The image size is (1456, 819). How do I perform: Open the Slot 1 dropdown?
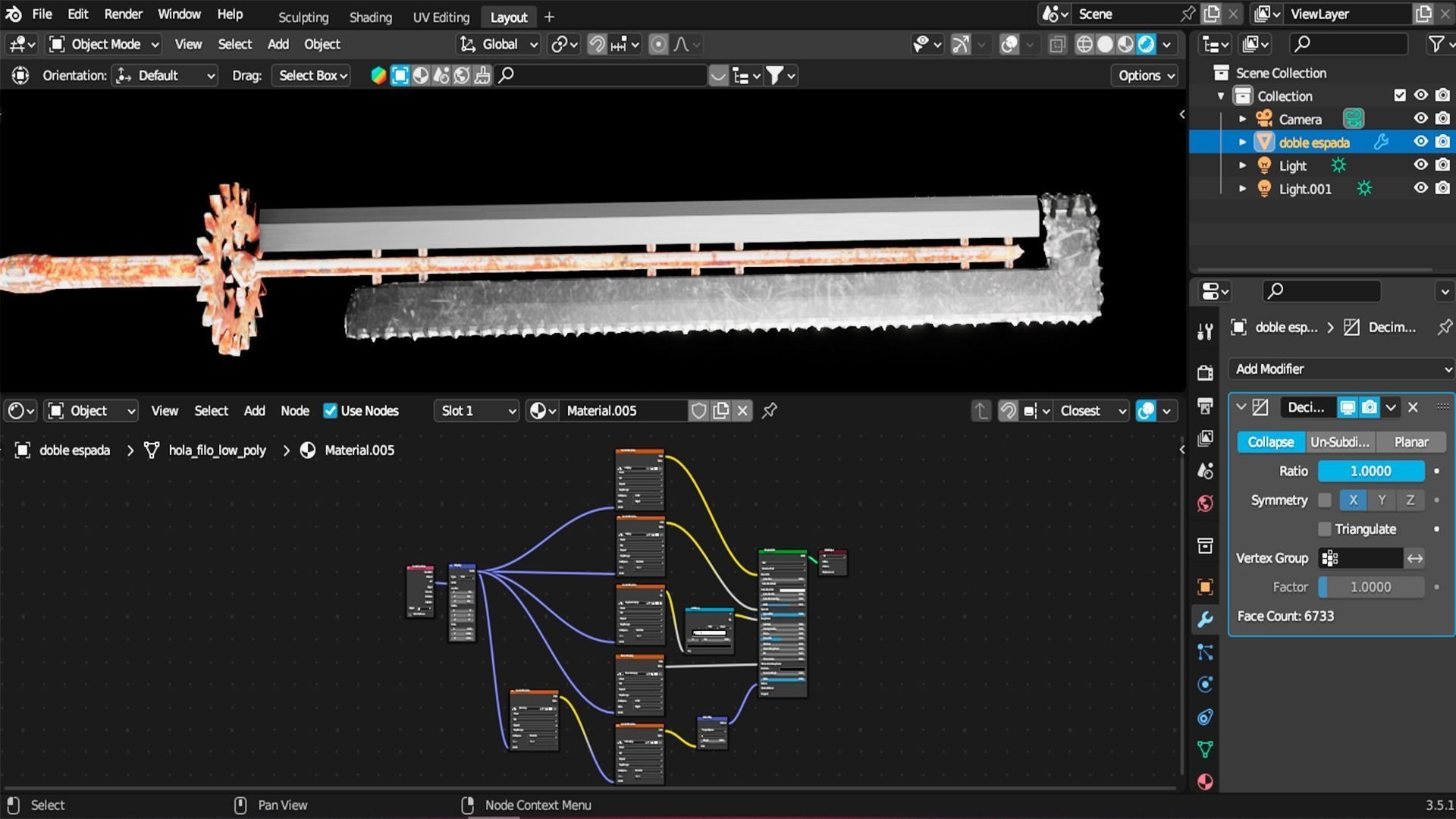475,410
